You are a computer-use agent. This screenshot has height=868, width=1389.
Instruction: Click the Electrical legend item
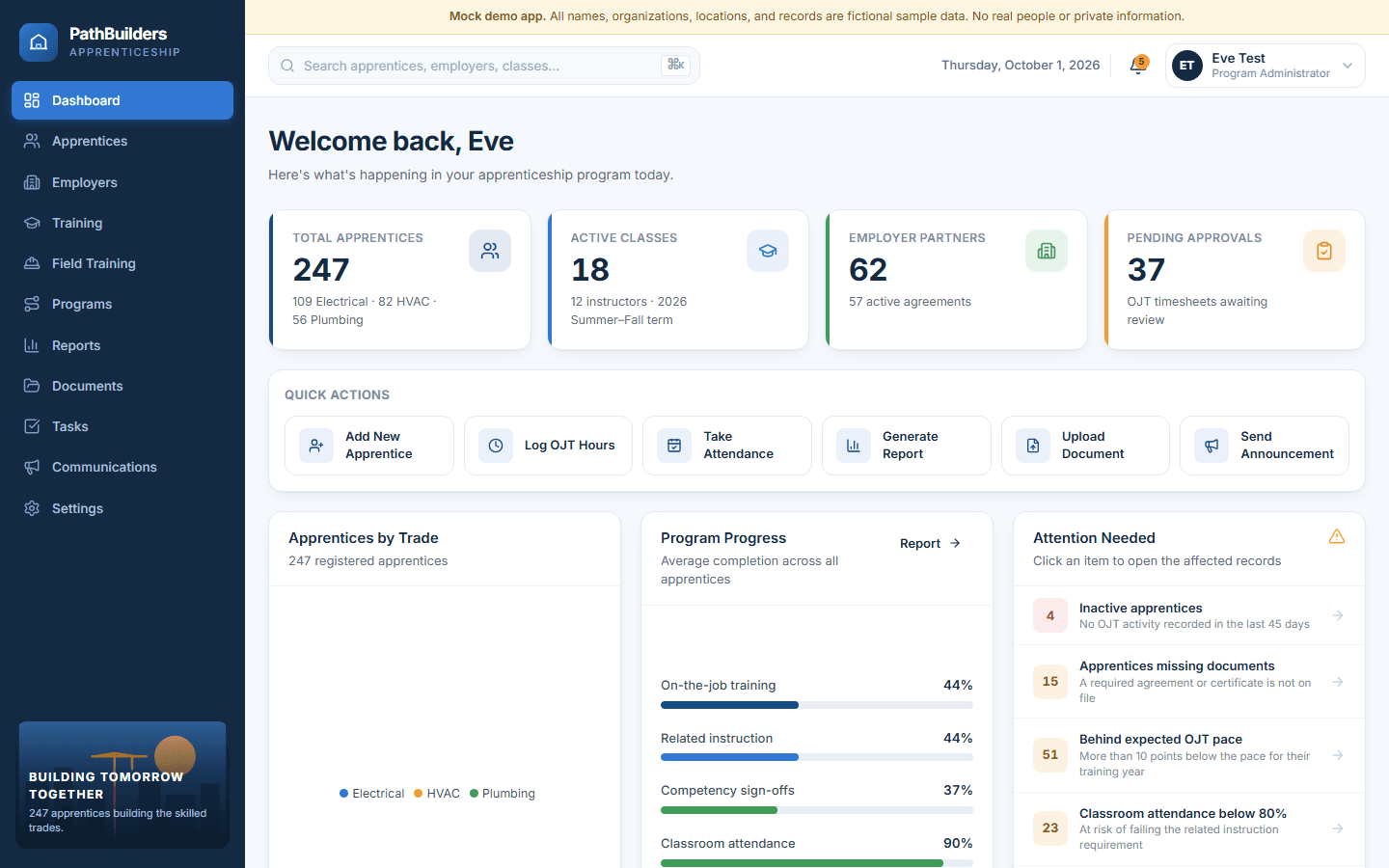click(372, 794)
